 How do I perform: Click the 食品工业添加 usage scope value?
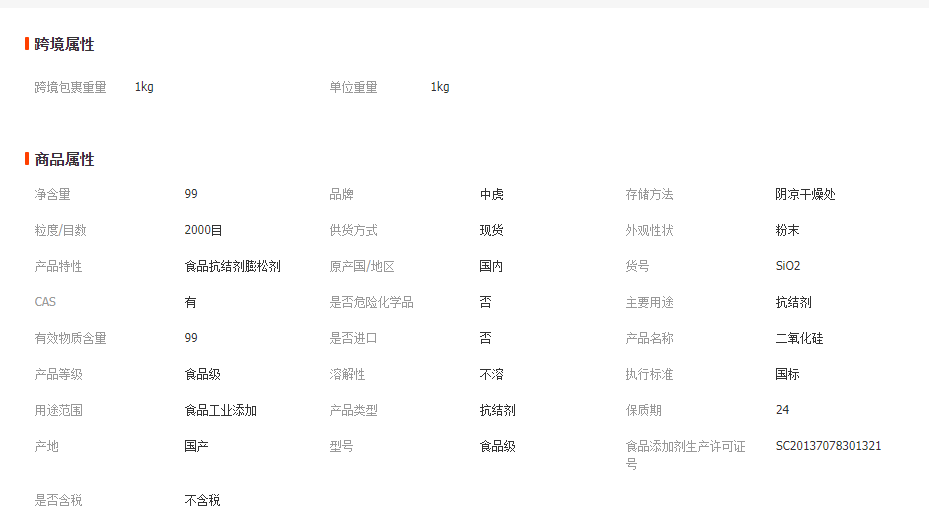[220, 410]
